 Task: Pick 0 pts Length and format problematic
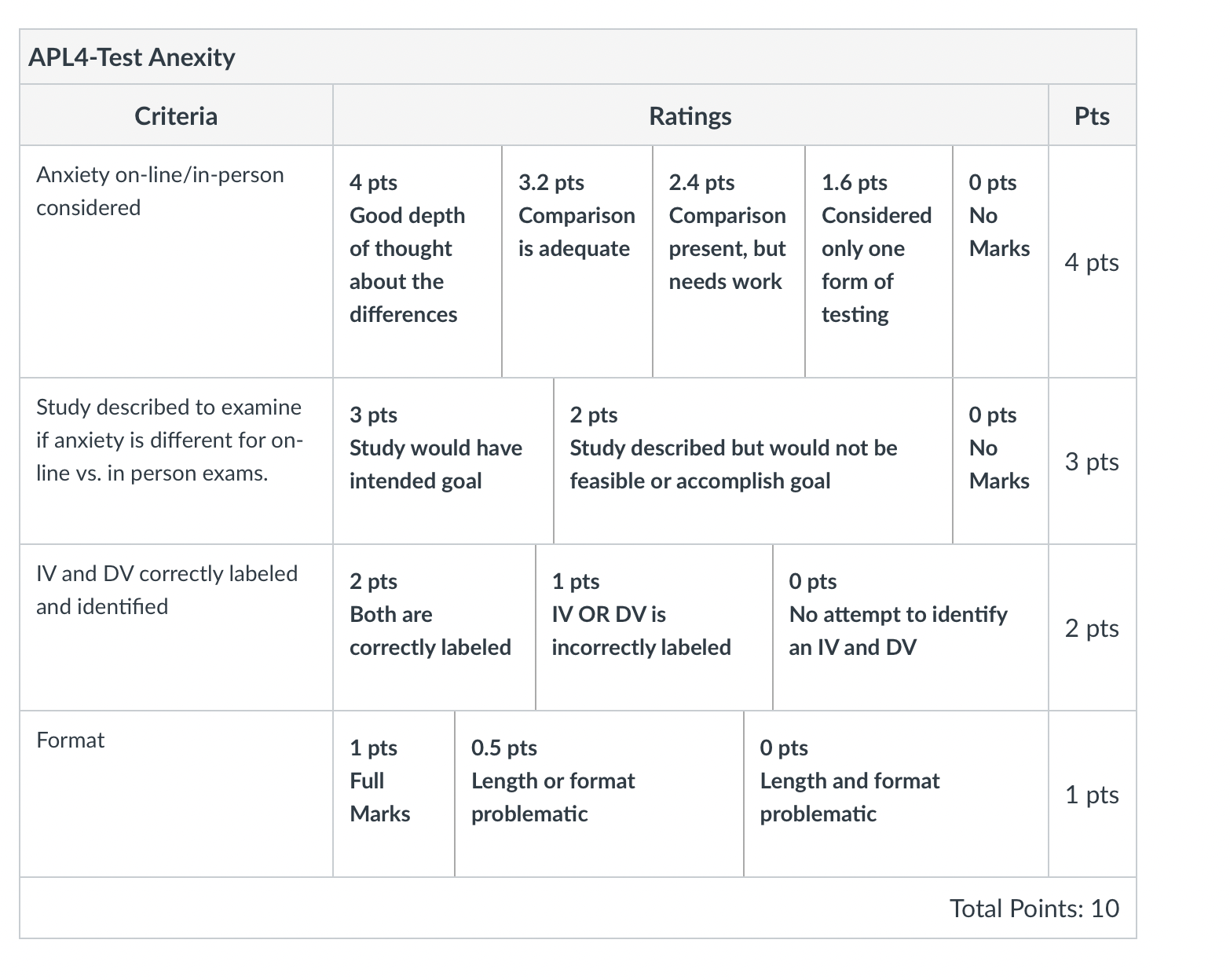tap(896, 794)
